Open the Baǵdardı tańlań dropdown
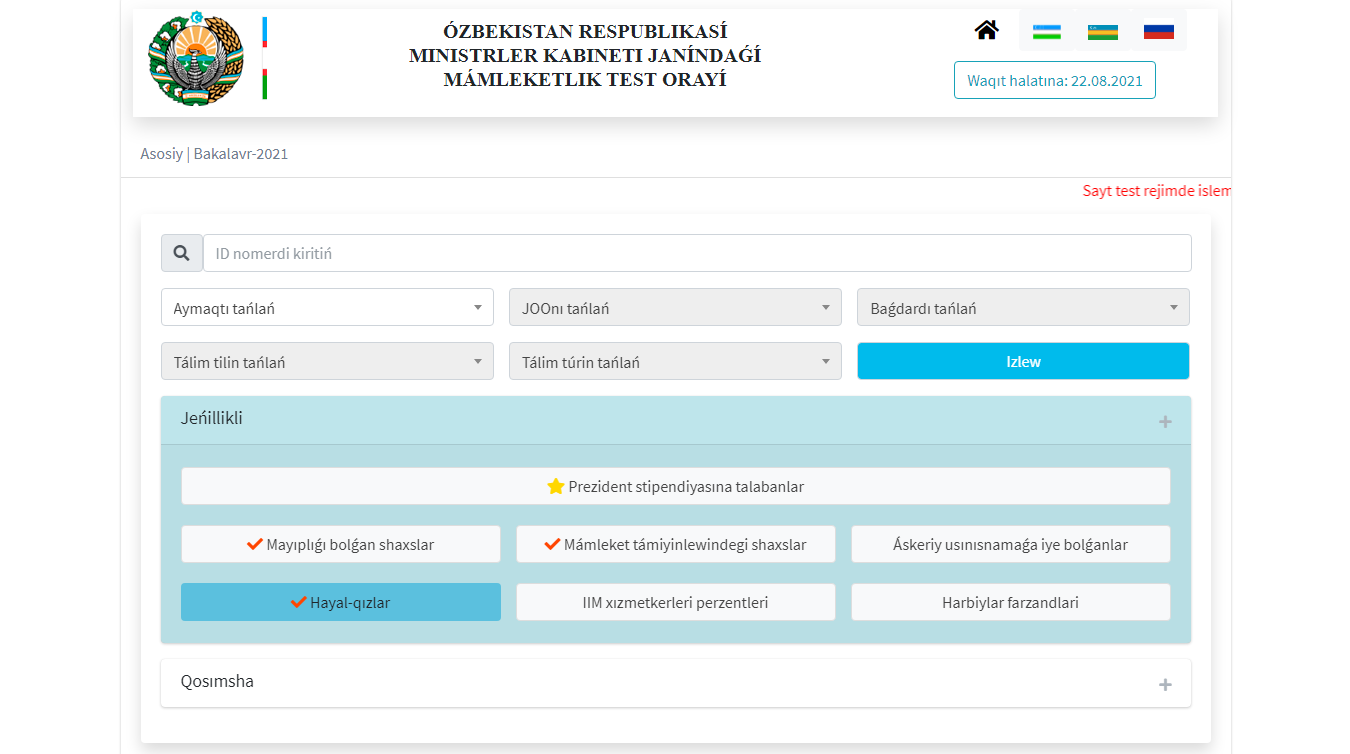The width and height of the screenshot is (1350, 754). tap(1023, 308)
